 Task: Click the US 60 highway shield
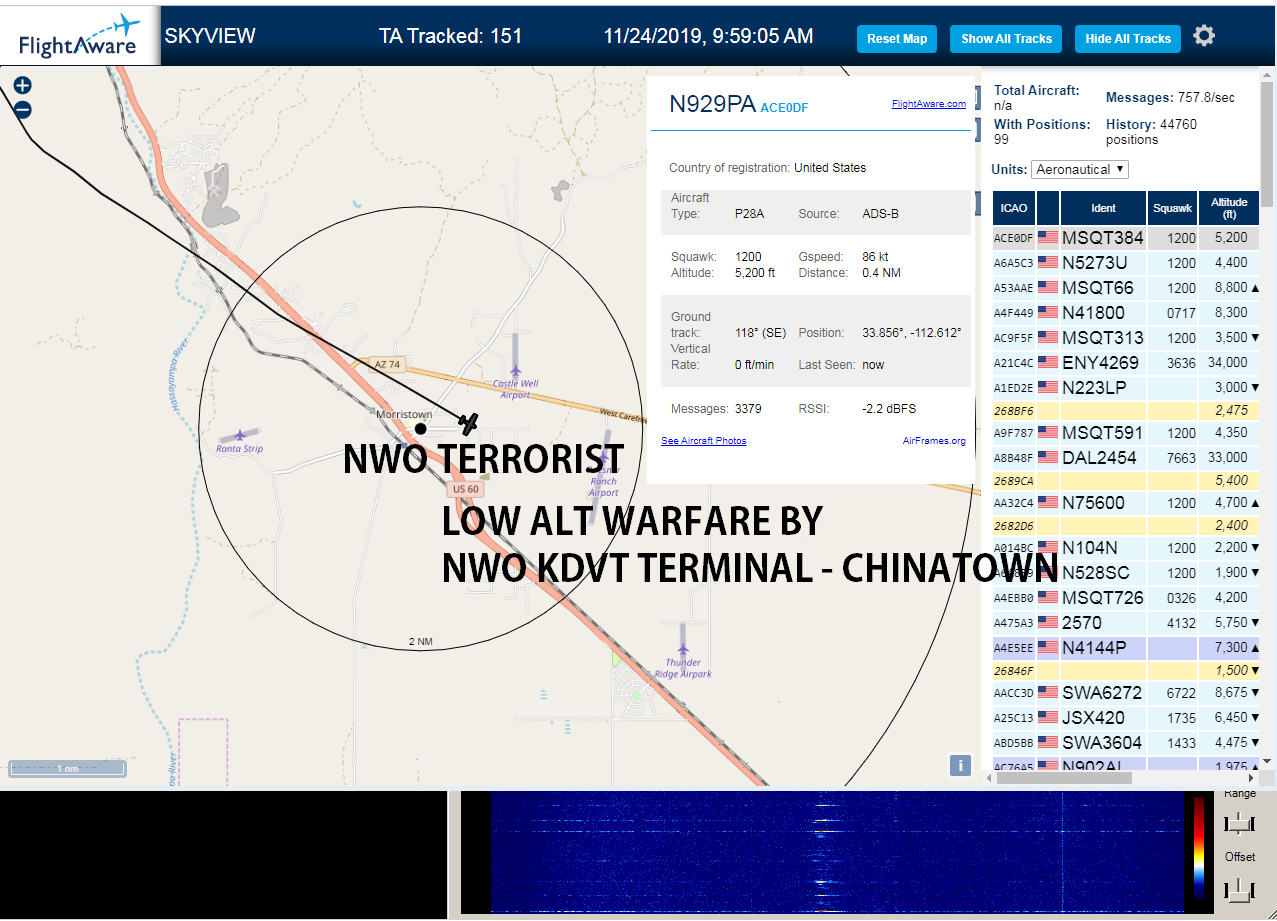click(464, 489)
